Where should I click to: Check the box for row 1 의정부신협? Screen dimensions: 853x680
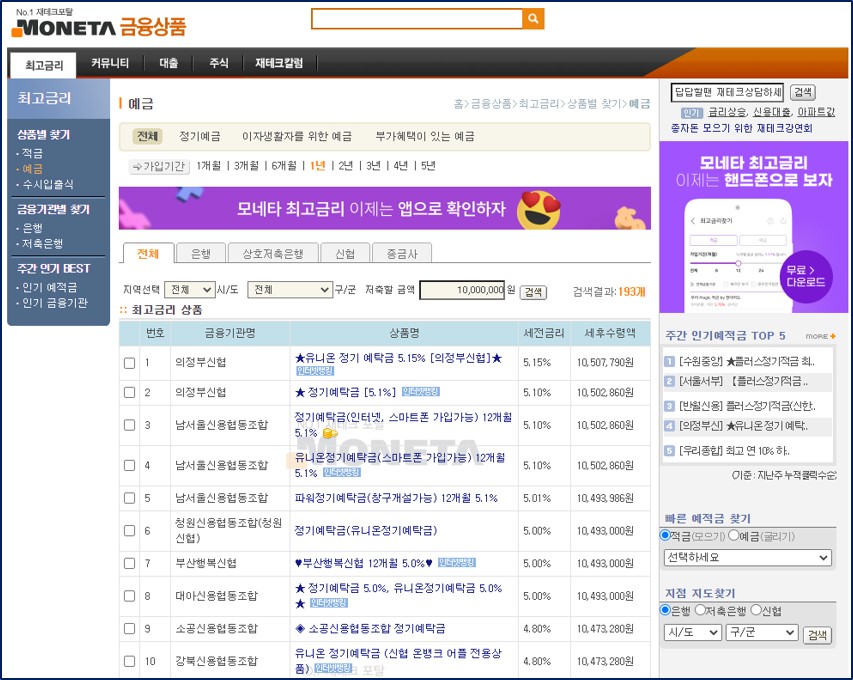129,363
